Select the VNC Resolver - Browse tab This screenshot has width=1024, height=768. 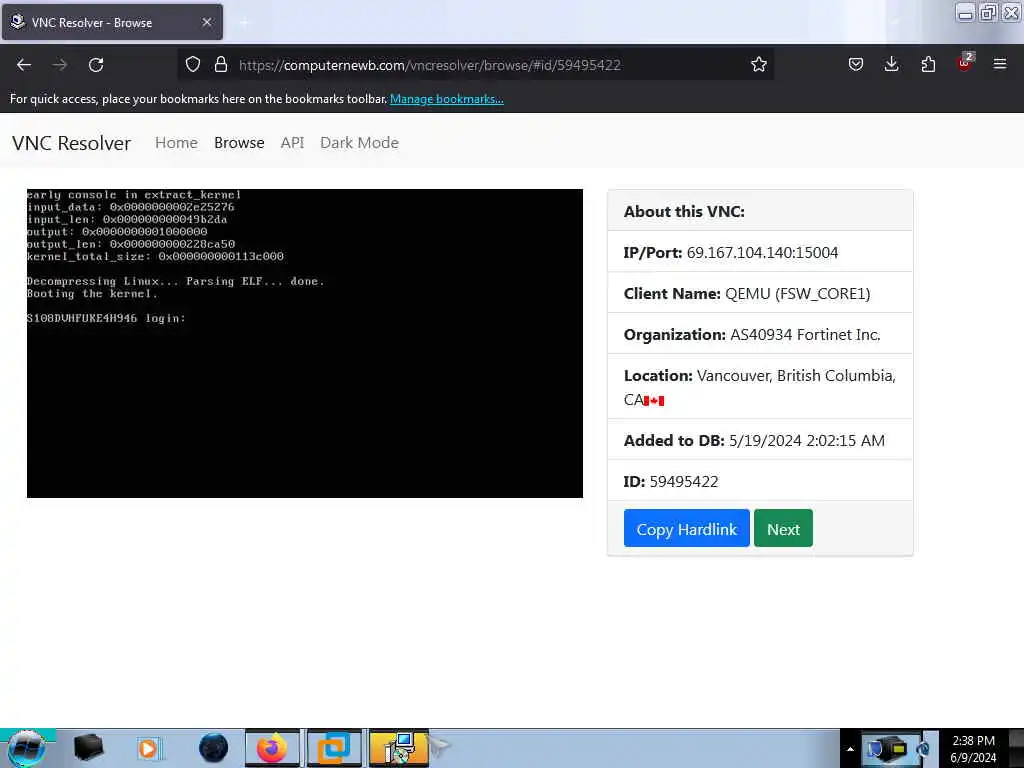(x=112, y=22)
